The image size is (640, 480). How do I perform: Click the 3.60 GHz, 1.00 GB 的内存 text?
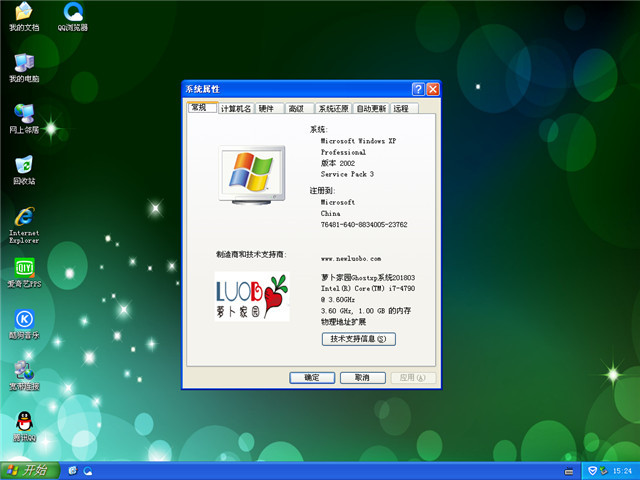366,311
